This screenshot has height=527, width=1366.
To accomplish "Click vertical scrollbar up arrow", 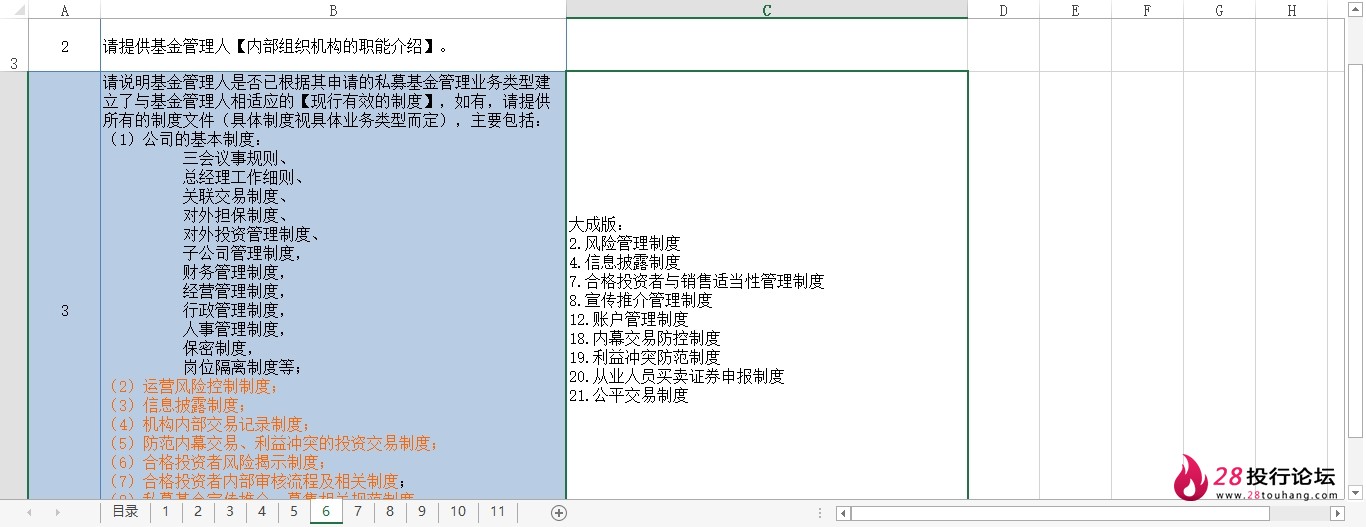I will tap(1356, 8).
